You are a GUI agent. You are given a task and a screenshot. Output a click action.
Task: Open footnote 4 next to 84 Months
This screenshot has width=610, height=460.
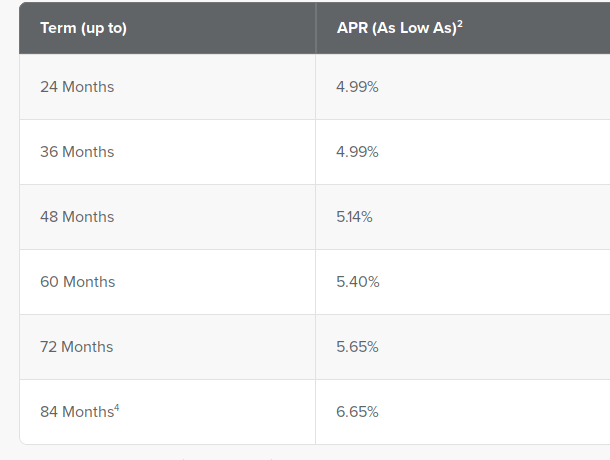[117, 406]
